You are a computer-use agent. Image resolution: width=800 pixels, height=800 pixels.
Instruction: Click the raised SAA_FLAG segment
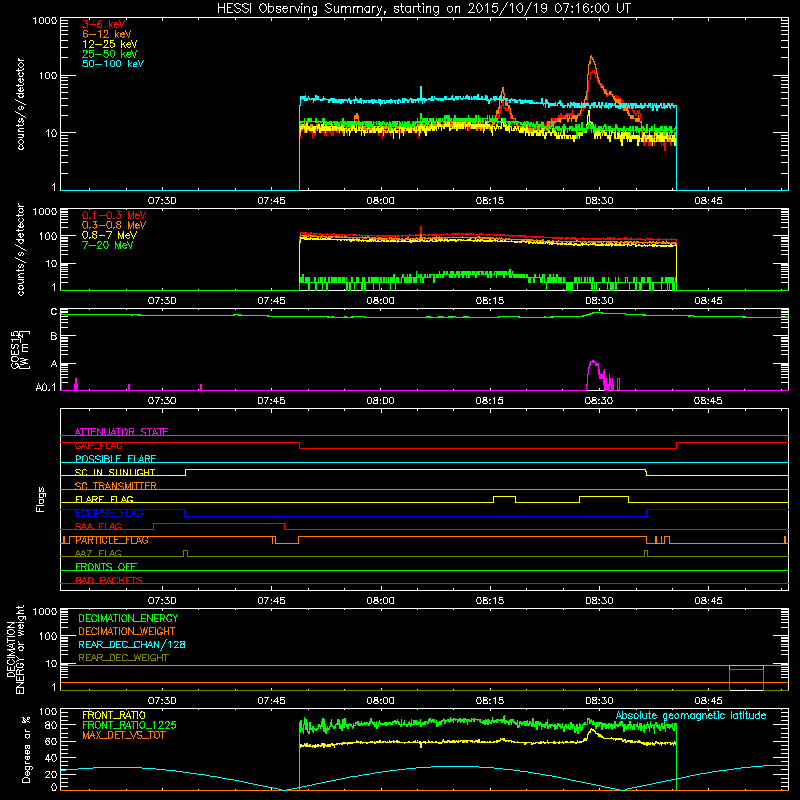(x=219, y=523)
